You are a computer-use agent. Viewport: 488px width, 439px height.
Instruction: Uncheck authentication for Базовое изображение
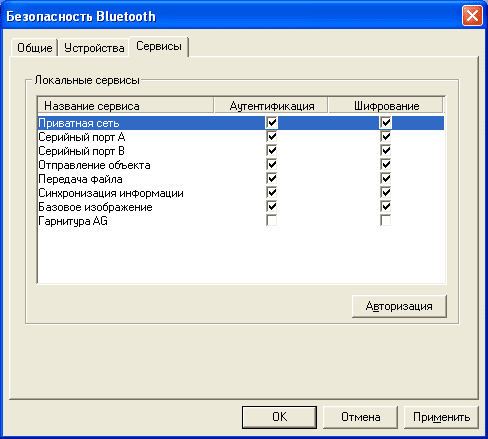[x=272, y=207]
